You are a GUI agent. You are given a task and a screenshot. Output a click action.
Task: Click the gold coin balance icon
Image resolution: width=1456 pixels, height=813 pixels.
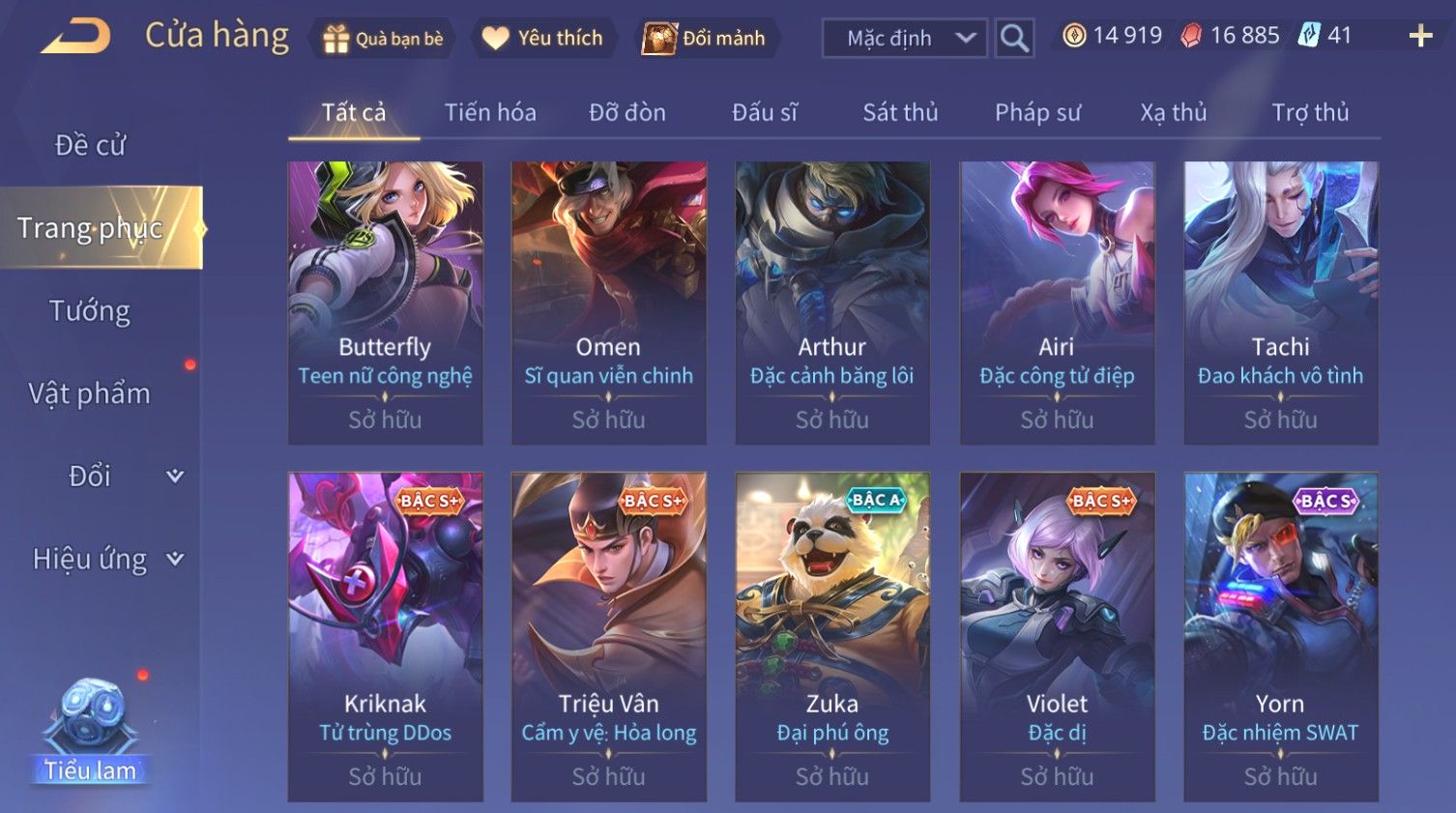pyautogui.click(x=1073, y=36)
